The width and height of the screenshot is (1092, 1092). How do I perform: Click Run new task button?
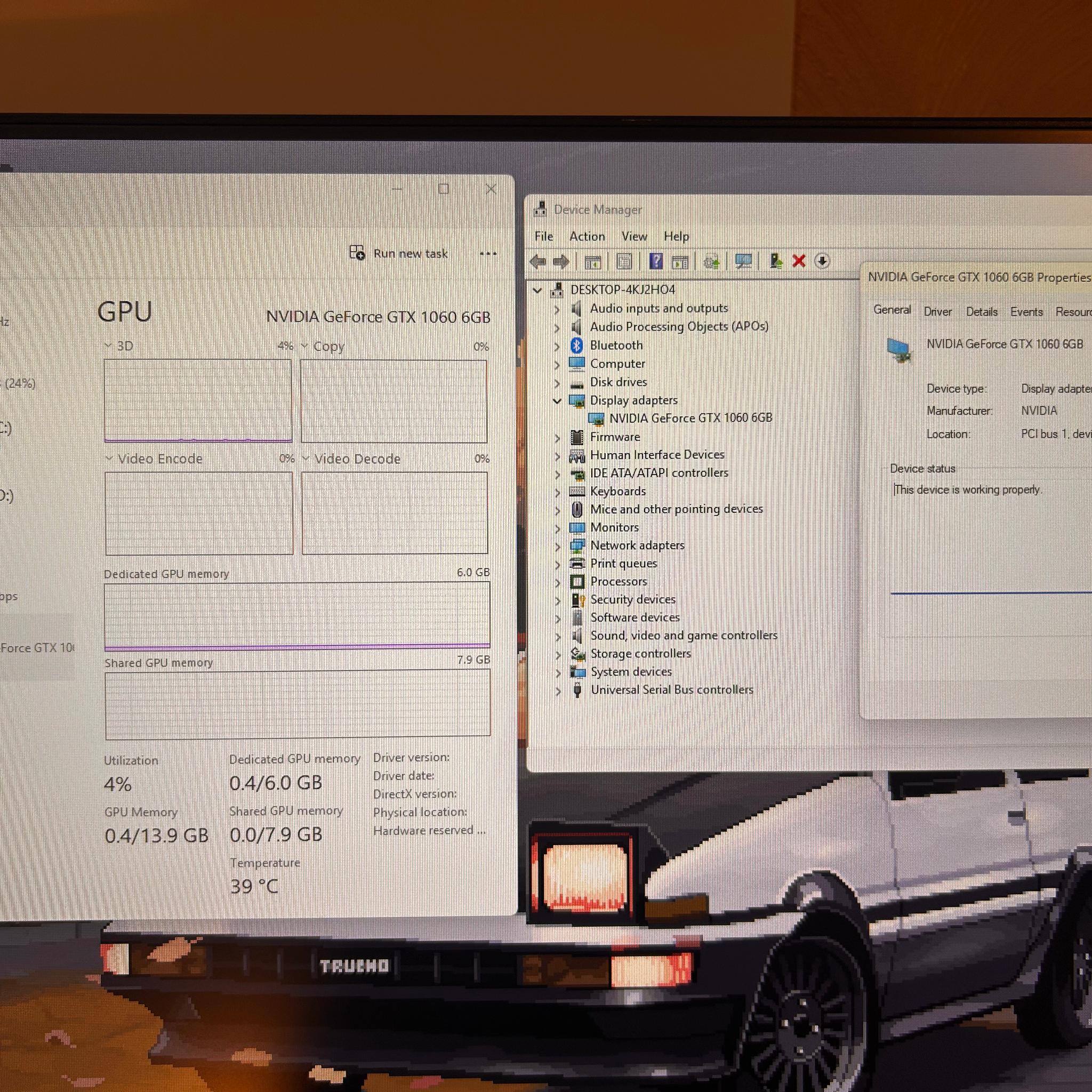pyautogui.click(x=399, y=253)
